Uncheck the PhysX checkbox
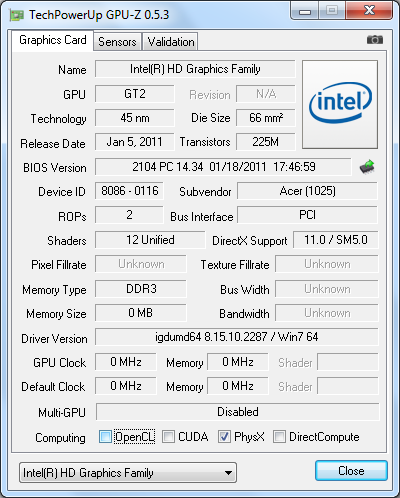Image resolution: width=400 pixels, height=498 pixels. [224, 437]
